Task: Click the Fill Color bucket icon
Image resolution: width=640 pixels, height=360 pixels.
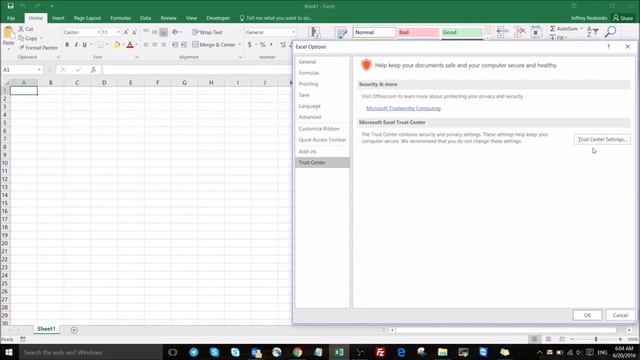Action: 117,44
